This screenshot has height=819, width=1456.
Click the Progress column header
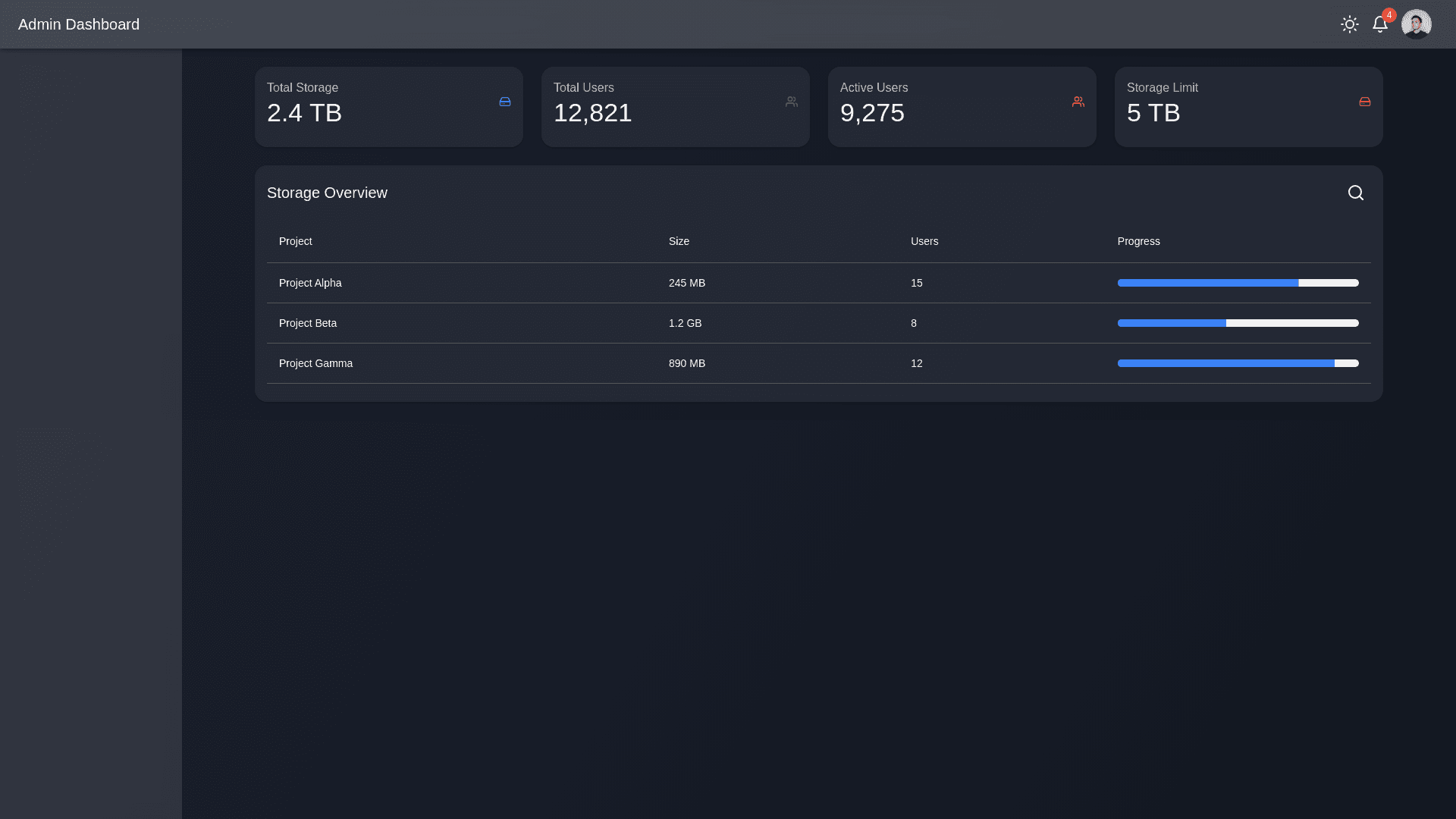(x=1138, y=241)
